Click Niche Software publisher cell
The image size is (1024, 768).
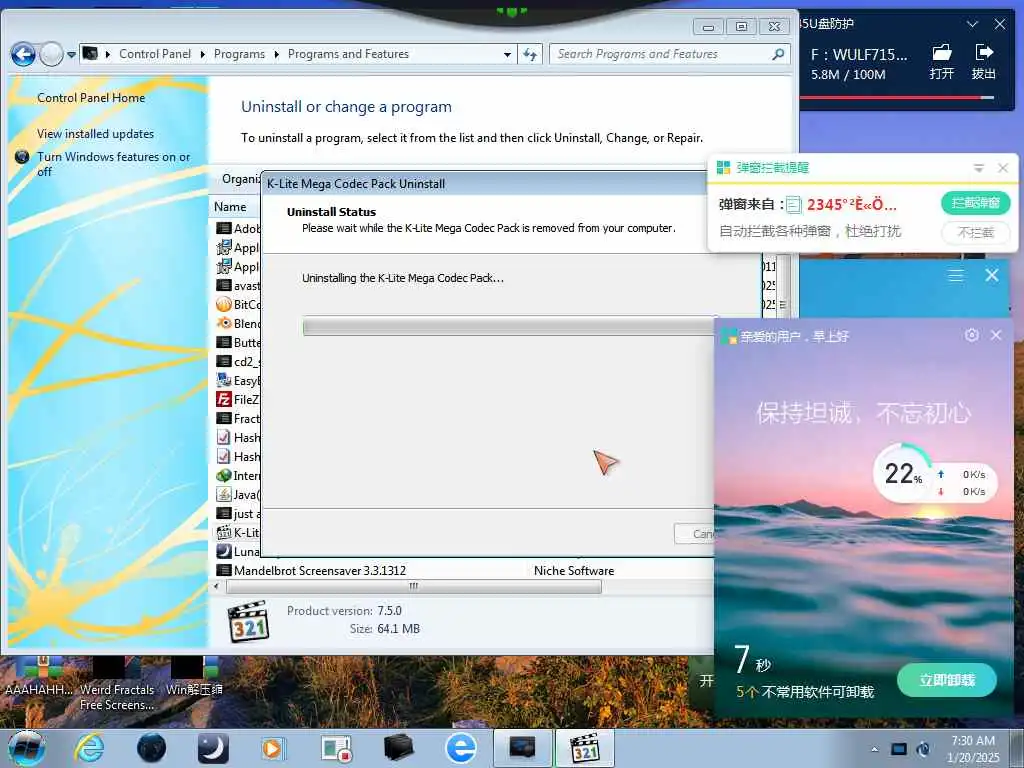pos(574,571)
